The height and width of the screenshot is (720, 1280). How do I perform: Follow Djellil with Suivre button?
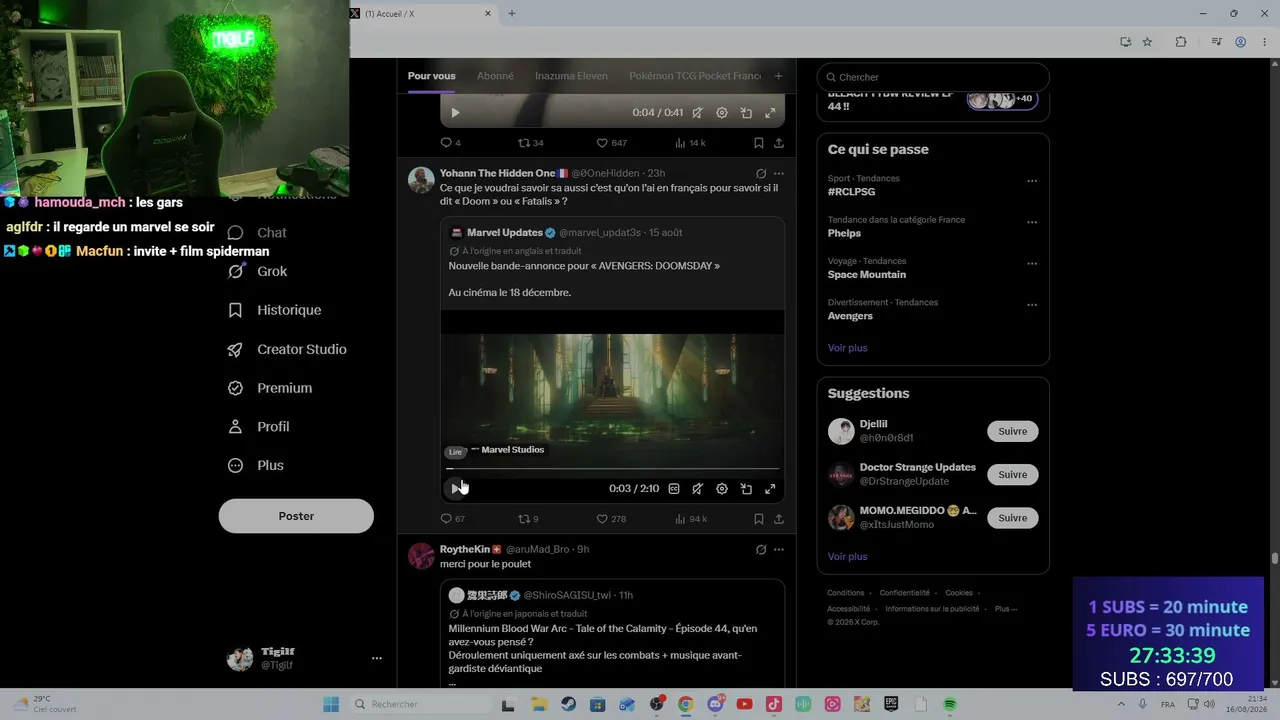[1012, 431]
